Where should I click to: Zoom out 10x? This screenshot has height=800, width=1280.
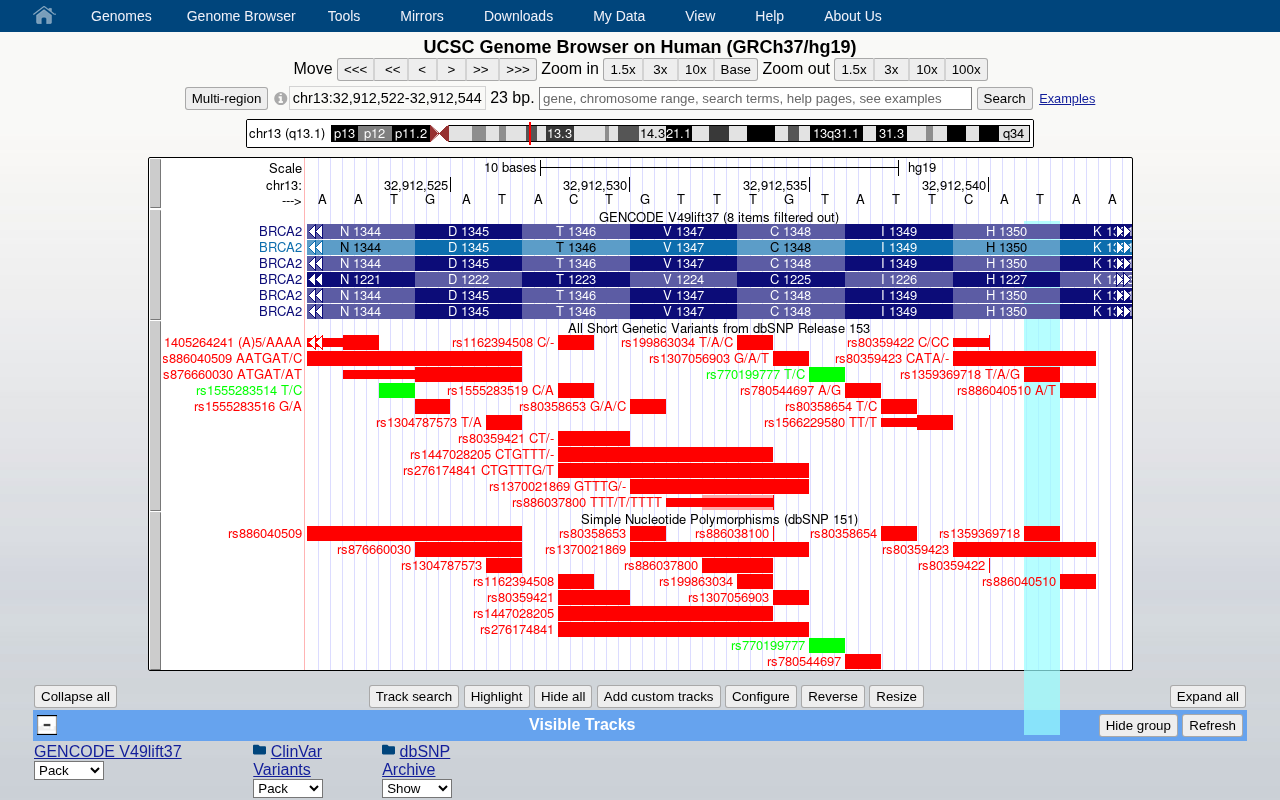coord(927,69)
